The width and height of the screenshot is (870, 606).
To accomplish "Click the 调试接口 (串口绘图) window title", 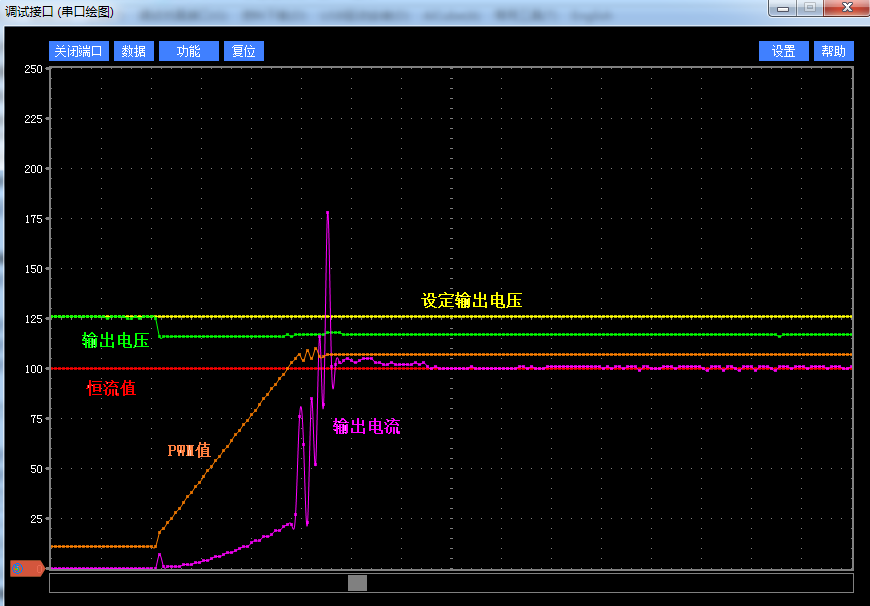I will [x=59, y=12].
